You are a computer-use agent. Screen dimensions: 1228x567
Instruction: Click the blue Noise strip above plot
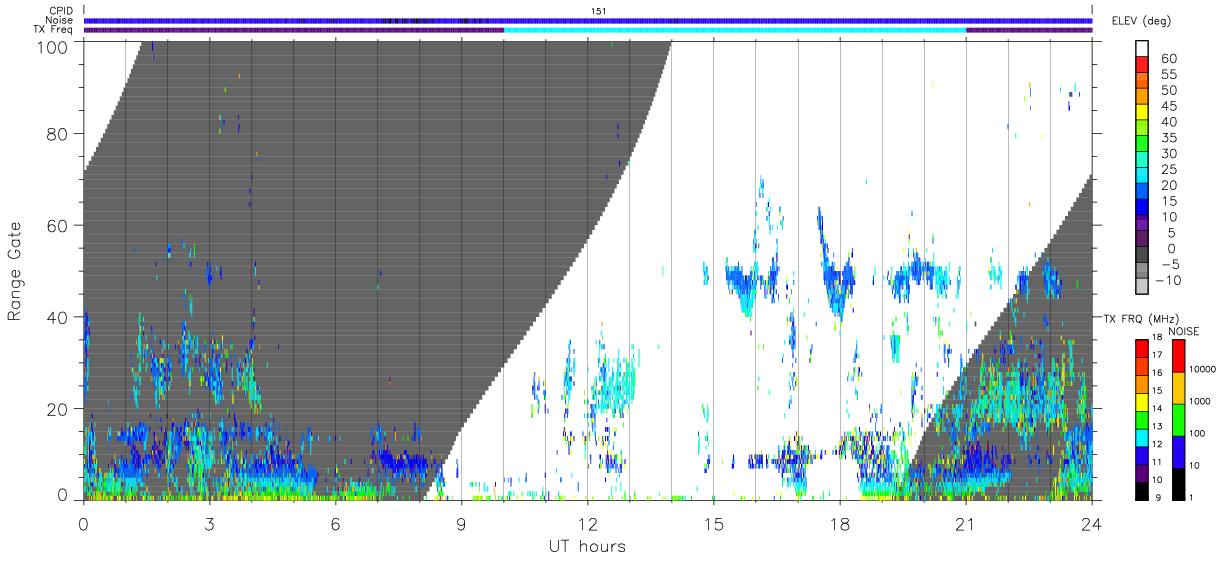(x=588, y=20)
